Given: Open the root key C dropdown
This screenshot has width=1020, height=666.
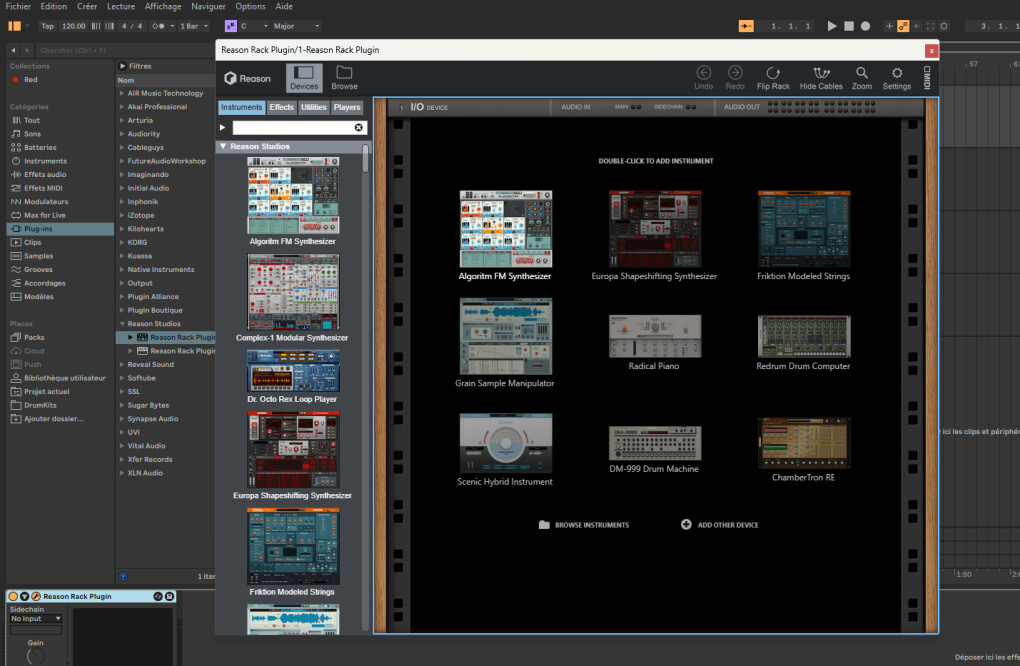Looking at the screenshot, I should point(254,26).
